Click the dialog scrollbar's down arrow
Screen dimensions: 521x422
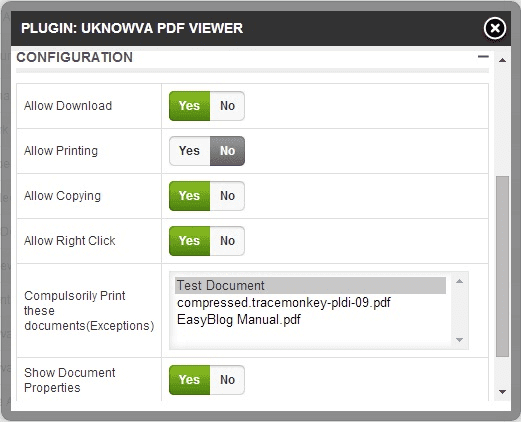(x=502, y=392)
